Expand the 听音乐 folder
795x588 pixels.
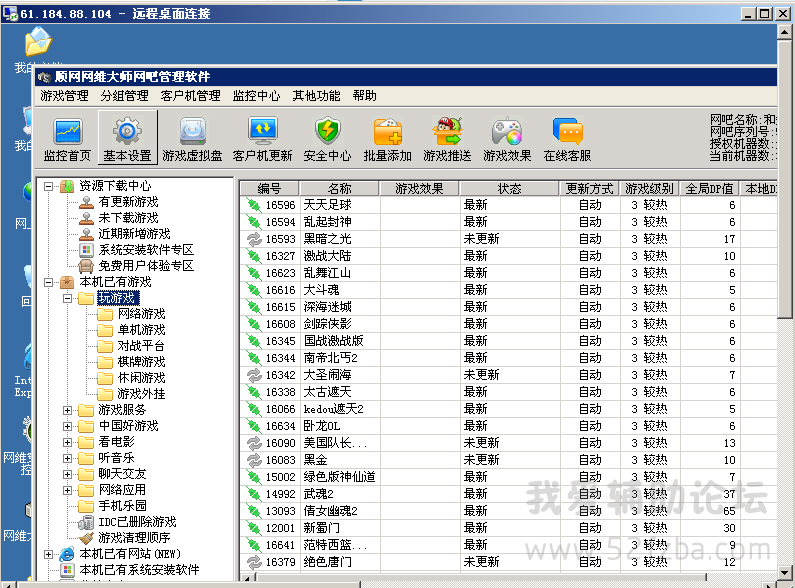(67, 458)
